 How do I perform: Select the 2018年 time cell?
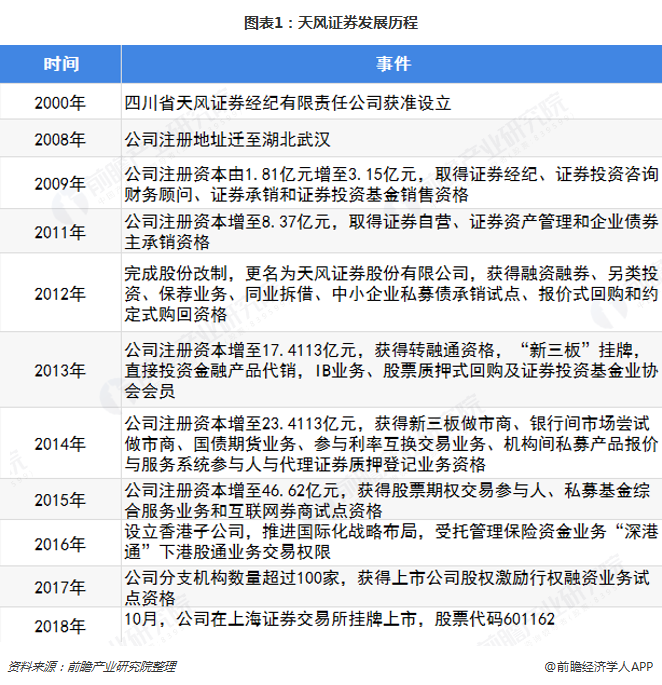tap(60, 626)
